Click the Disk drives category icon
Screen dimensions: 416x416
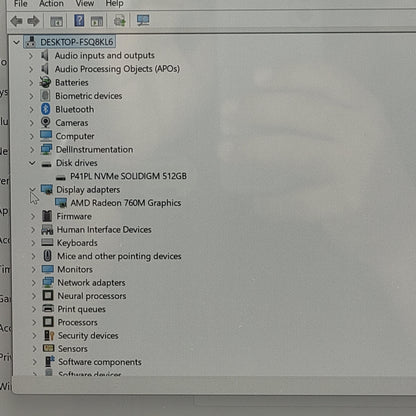click(46, 164)
